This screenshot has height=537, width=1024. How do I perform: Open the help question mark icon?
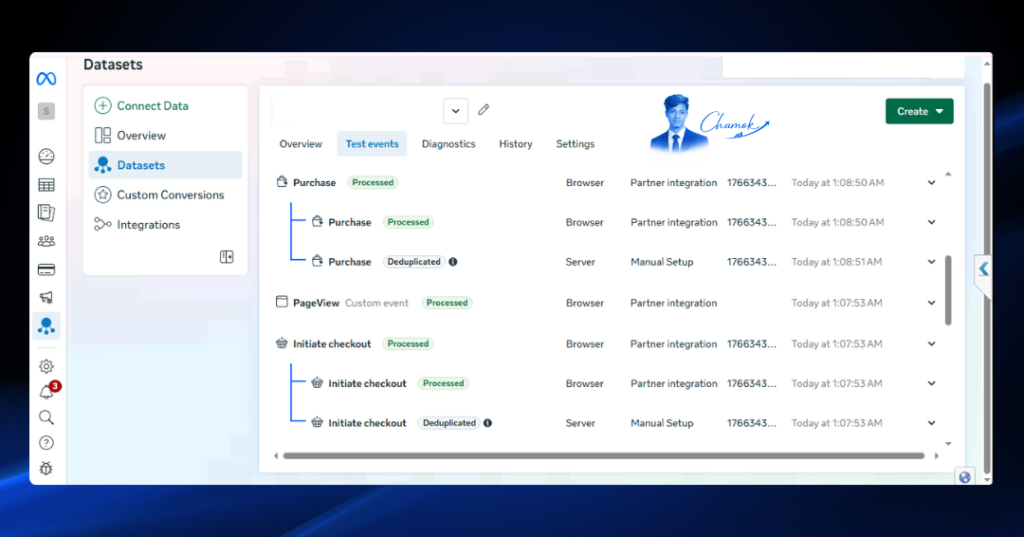pyautogui.click(x=46, y=443)
